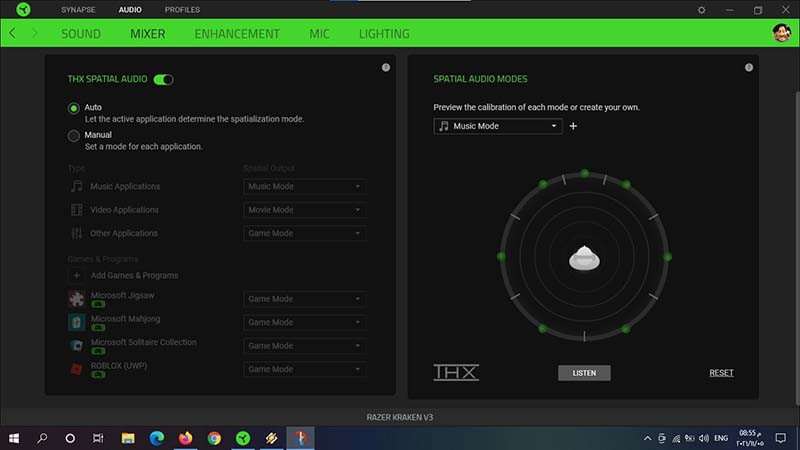Image resolution: width=800 pixels, height=450 pixels.
Task: Click the top-left green speaker dot on circle
Action: [542, 184]
